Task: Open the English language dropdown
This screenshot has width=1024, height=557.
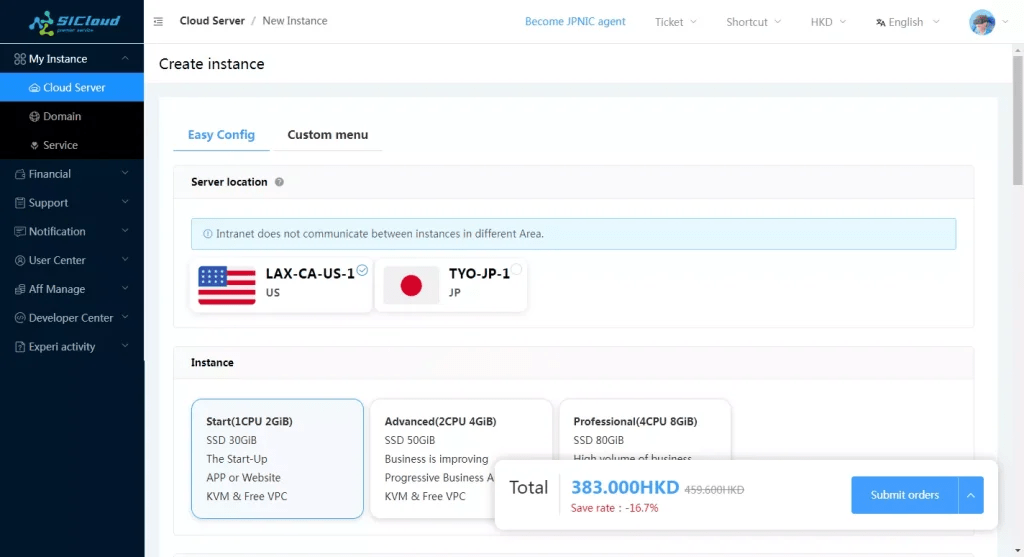Action: point(905,22)
